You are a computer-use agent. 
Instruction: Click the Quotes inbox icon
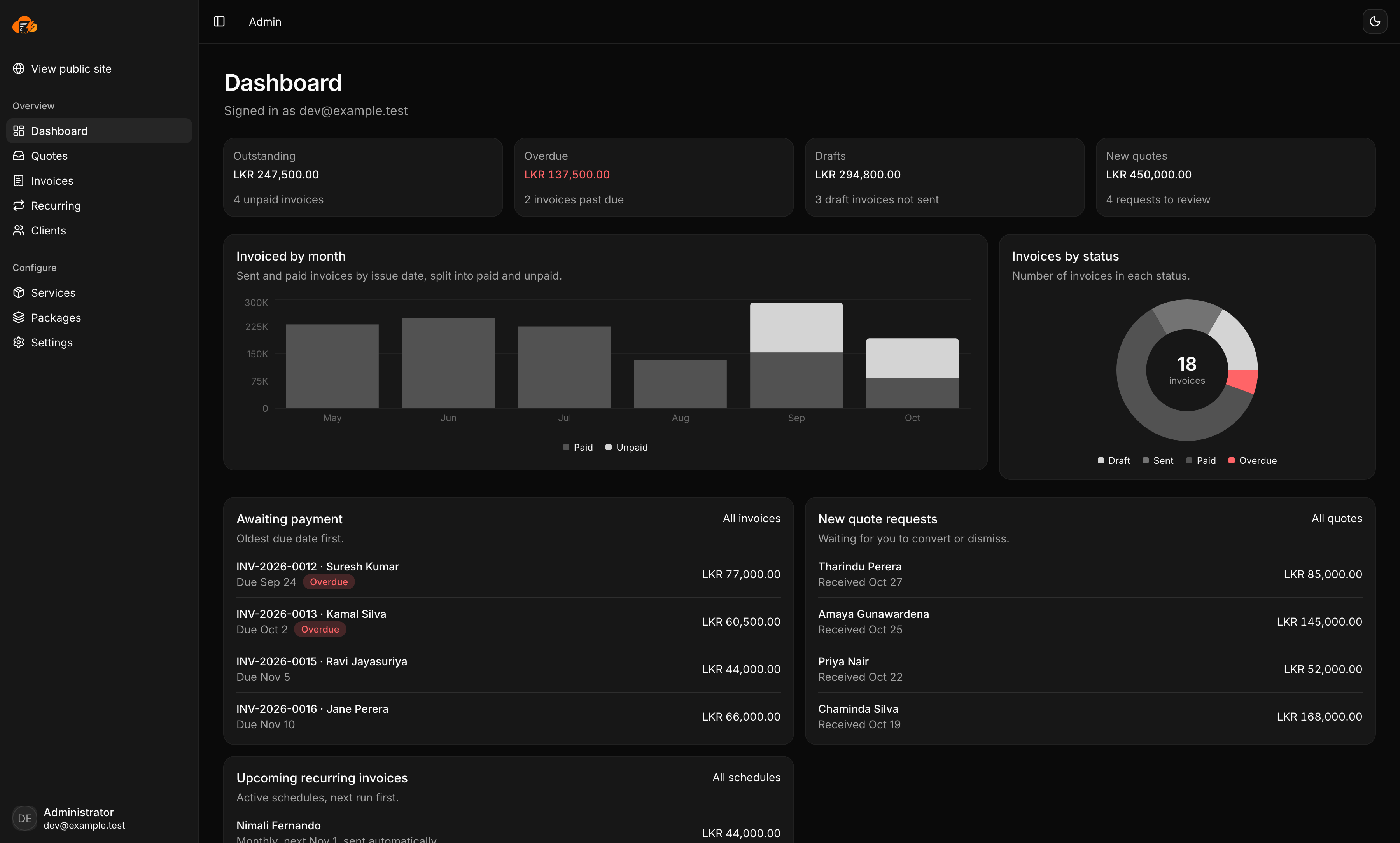(19, 156)
